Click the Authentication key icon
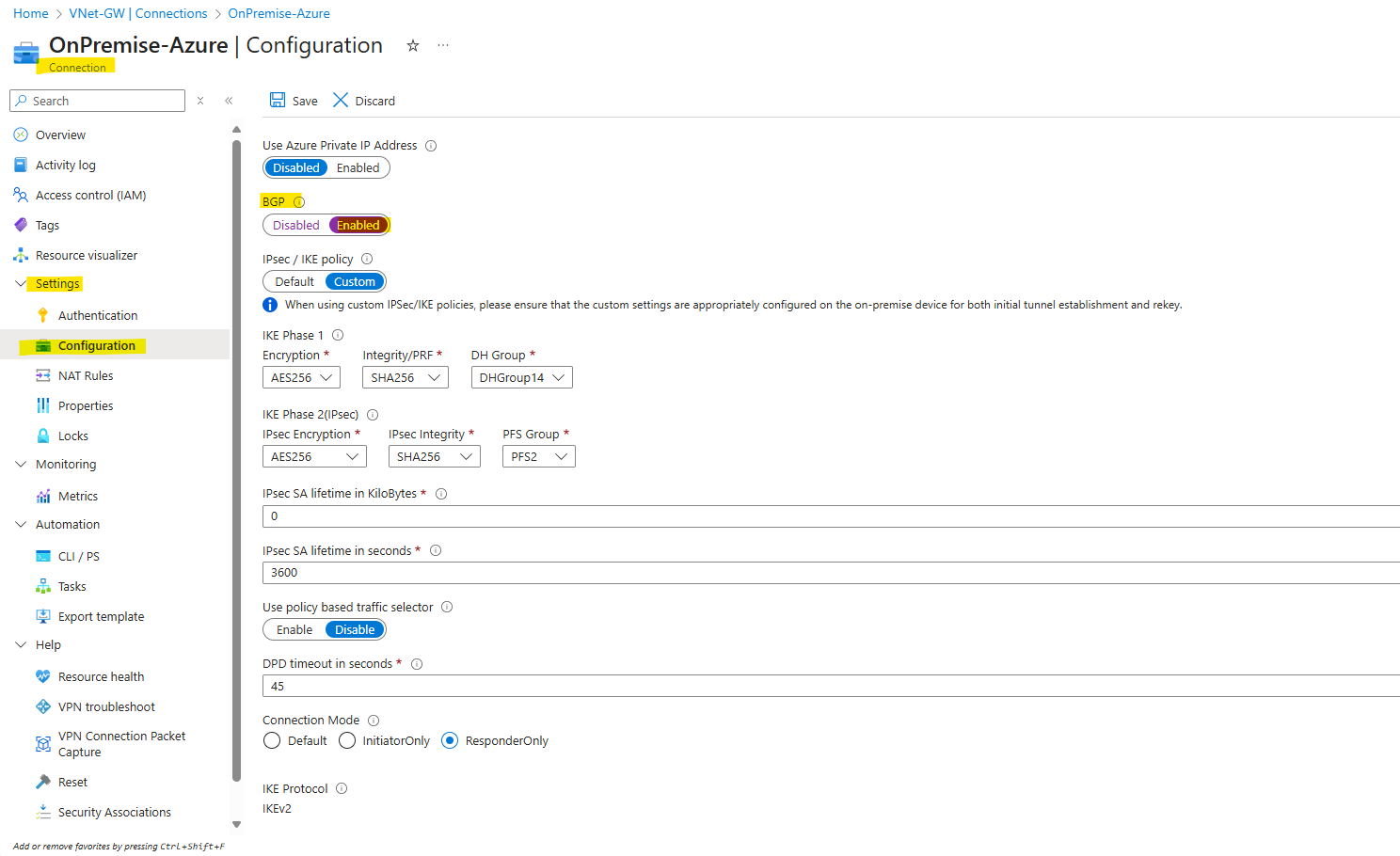Viewport: 1400px width, 856px height. point(43,315)
